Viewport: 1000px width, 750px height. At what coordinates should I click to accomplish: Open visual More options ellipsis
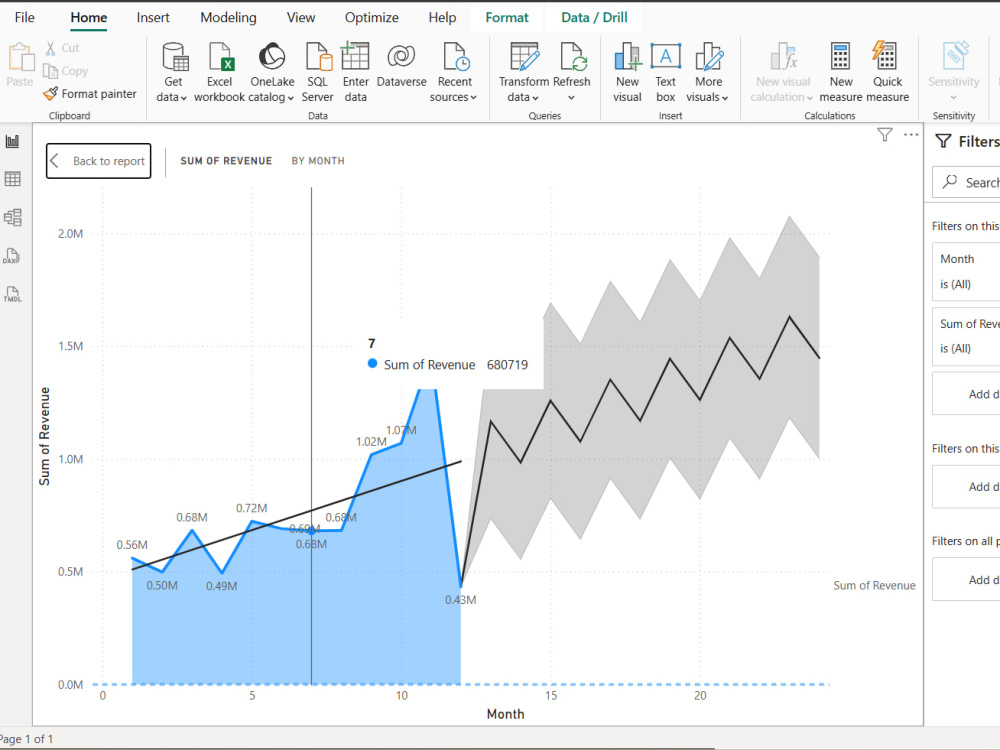click(x=911, y=135)
